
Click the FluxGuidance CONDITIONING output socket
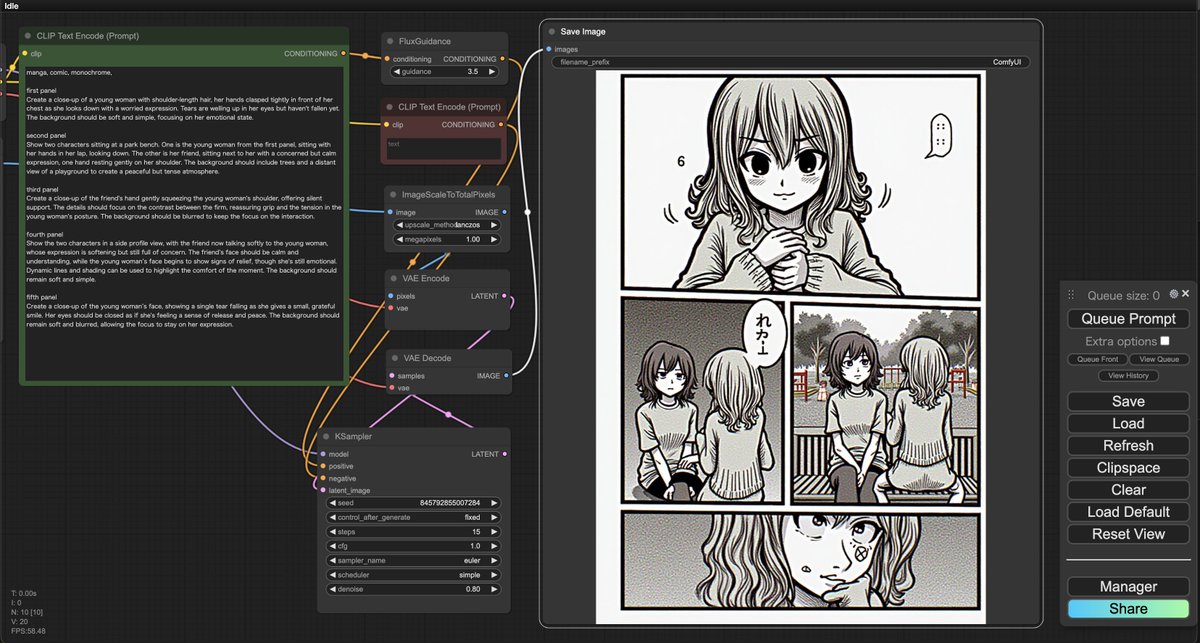(502, 59)
